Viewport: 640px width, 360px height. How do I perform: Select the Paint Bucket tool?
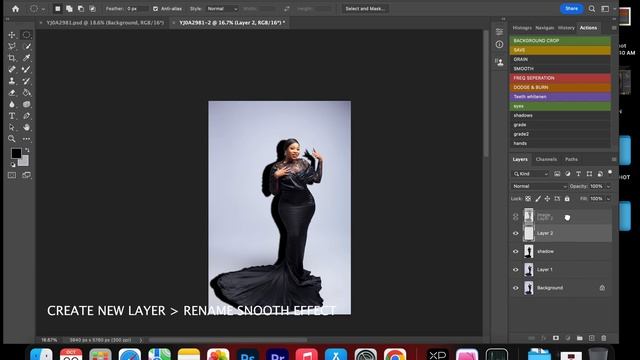click(27, 93)
